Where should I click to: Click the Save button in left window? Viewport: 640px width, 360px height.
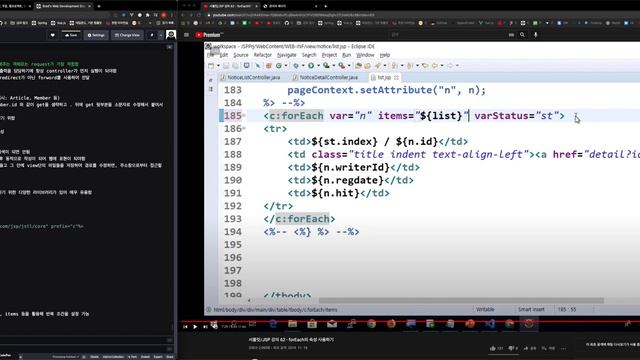pyautogui.click(x=71, y=36)
